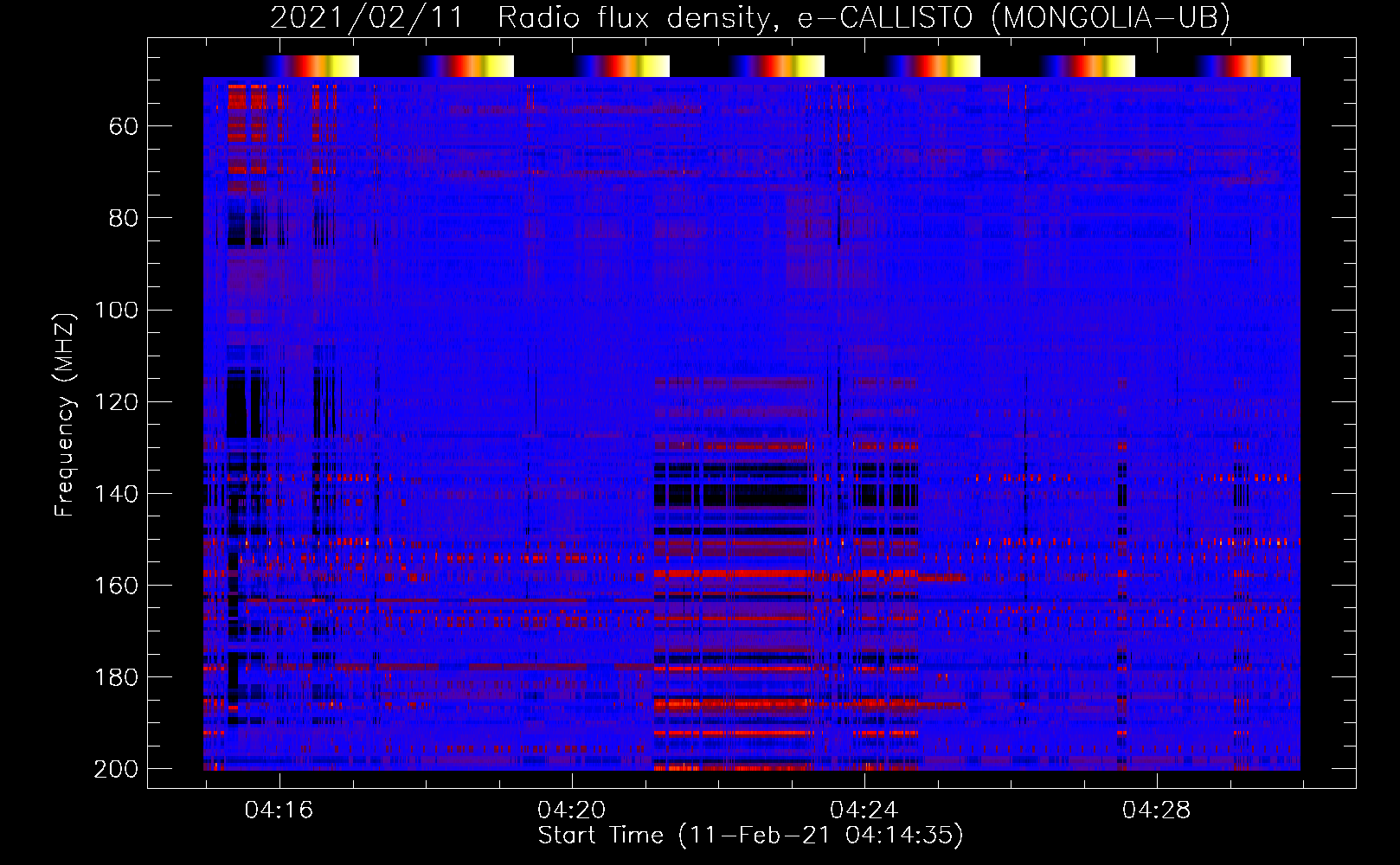
Task: Click the 200 frequency tick label
Action: point(116,769)
